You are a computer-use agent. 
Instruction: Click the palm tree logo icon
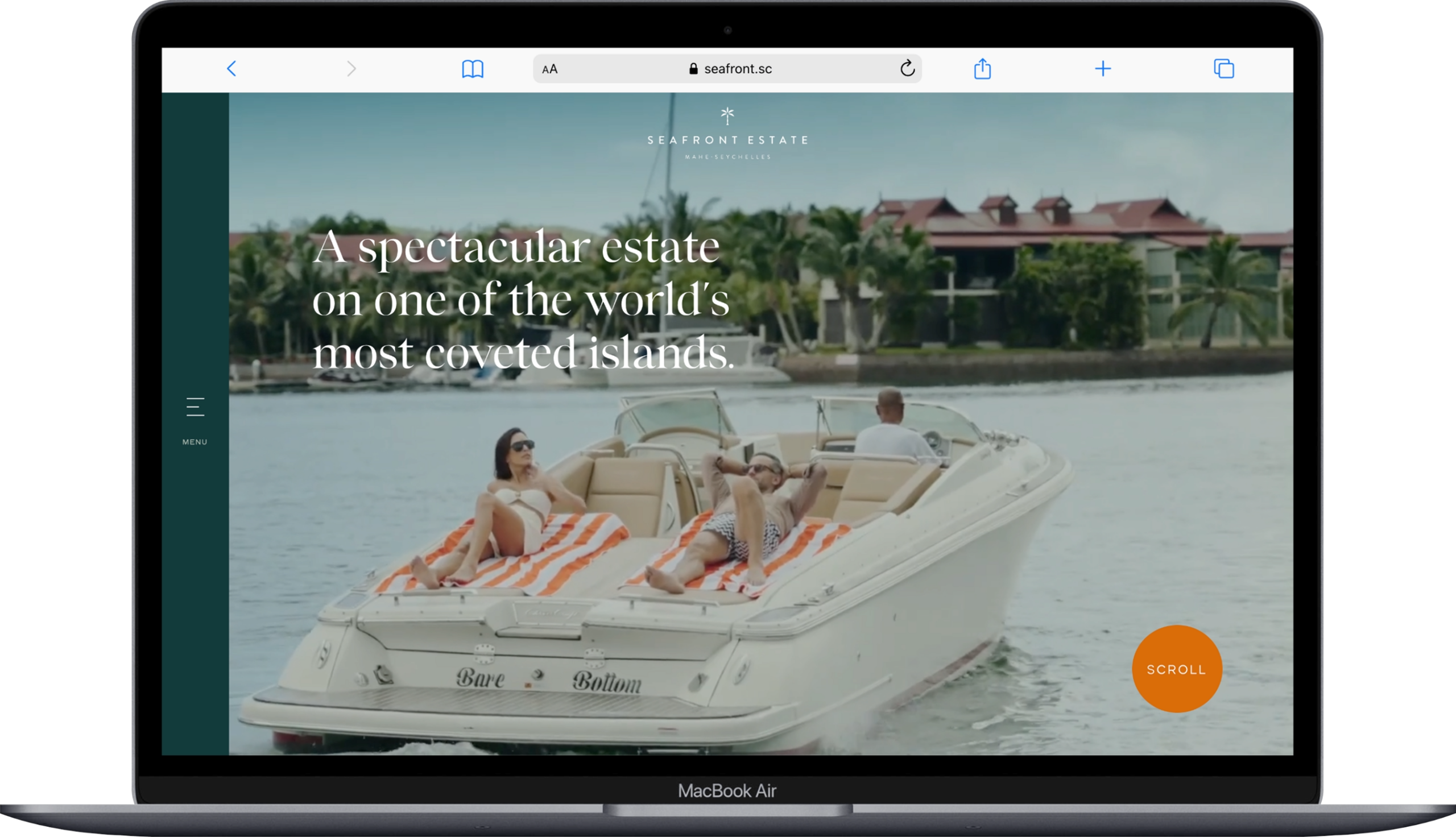727,116
